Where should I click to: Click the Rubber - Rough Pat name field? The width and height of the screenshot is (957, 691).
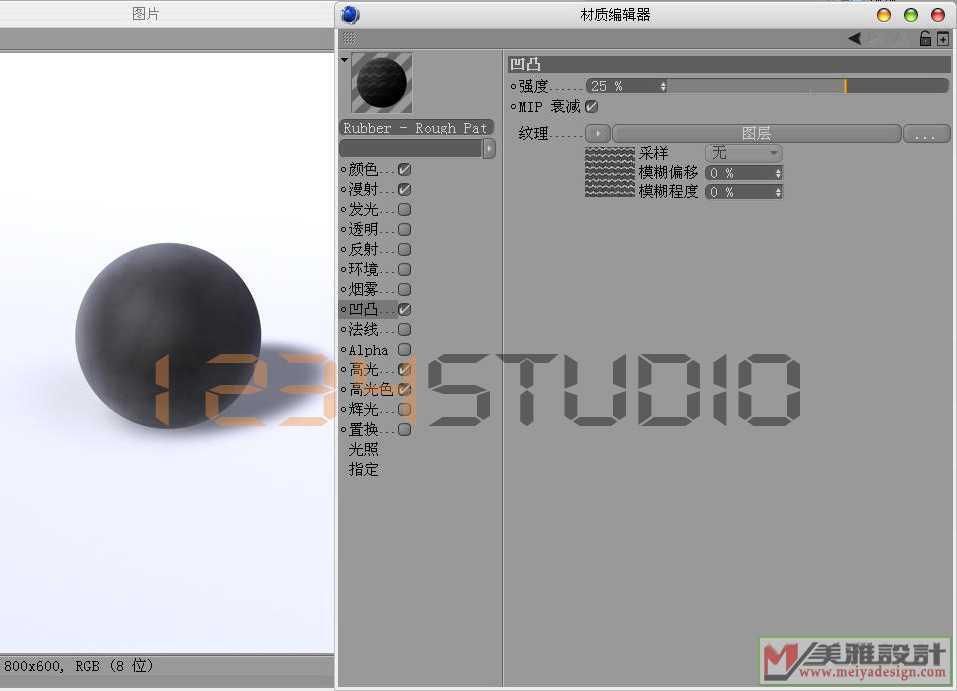coord(416,128)
